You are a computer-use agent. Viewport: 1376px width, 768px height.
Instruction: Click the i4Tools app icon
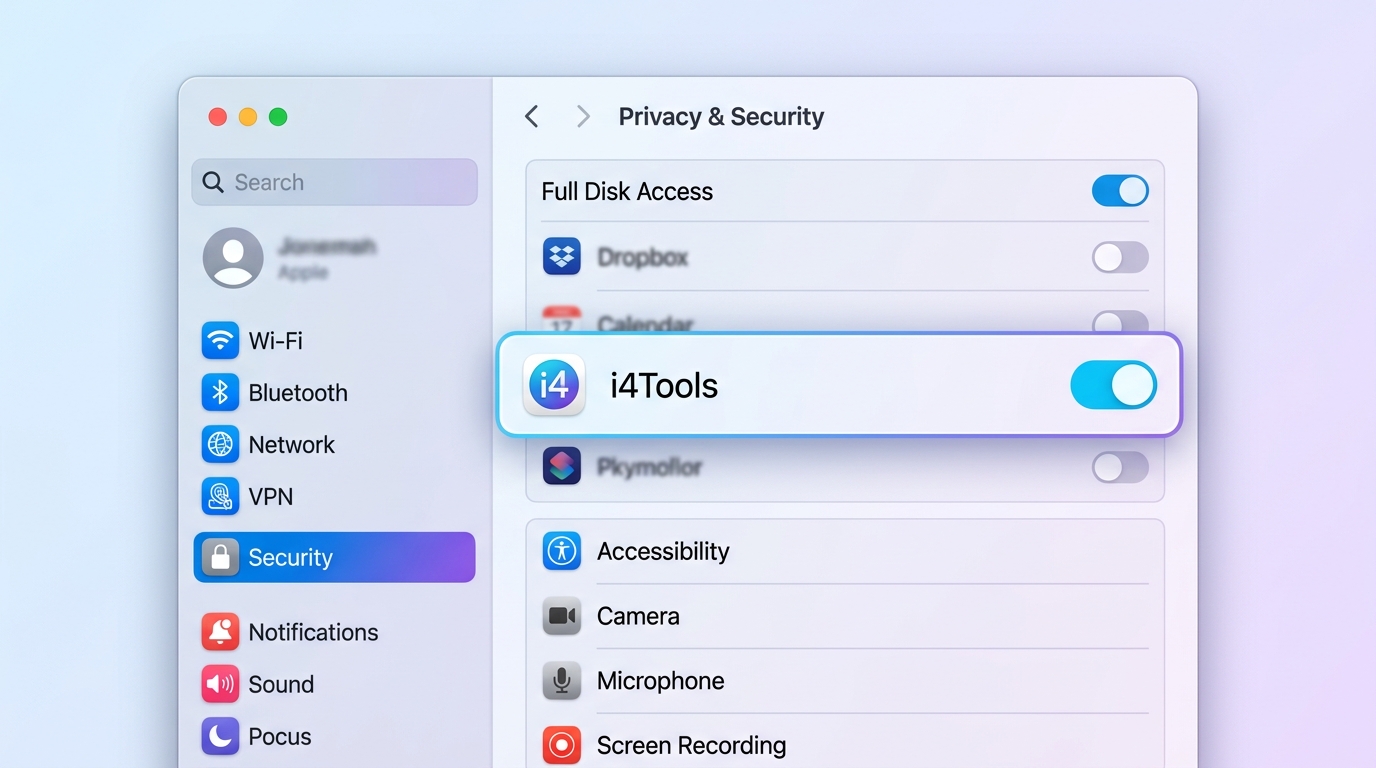click(554, 385)
